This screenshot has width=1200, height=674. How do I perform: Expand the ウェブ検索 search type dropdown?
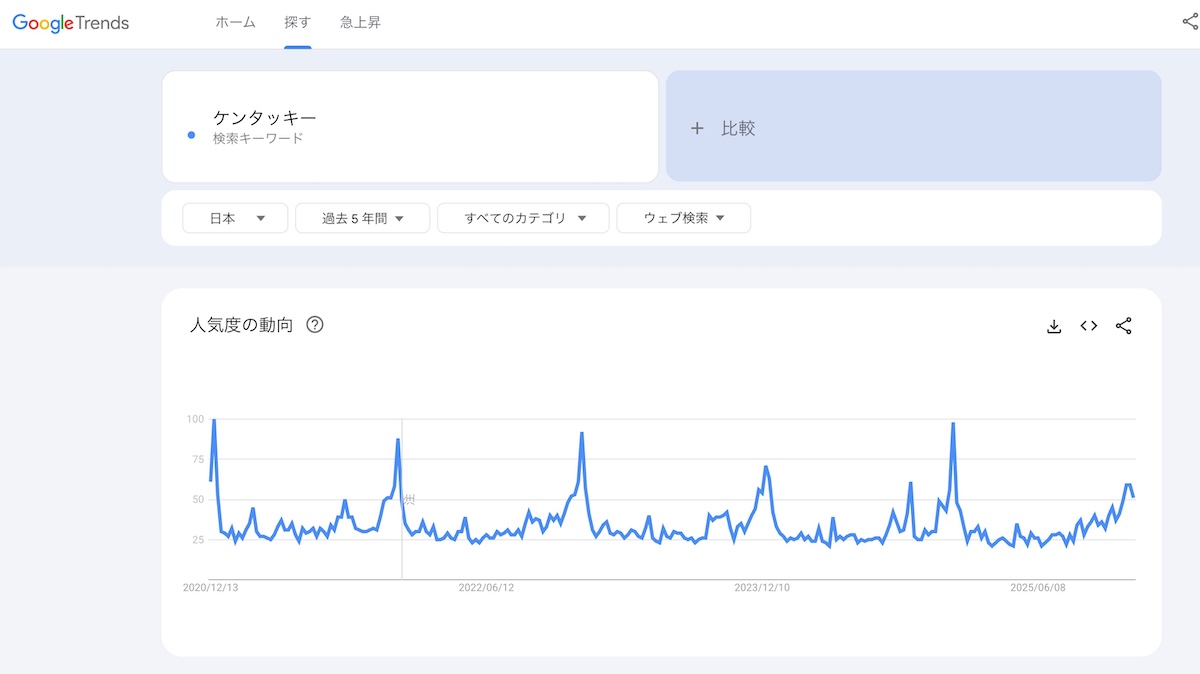click(684, 218)
